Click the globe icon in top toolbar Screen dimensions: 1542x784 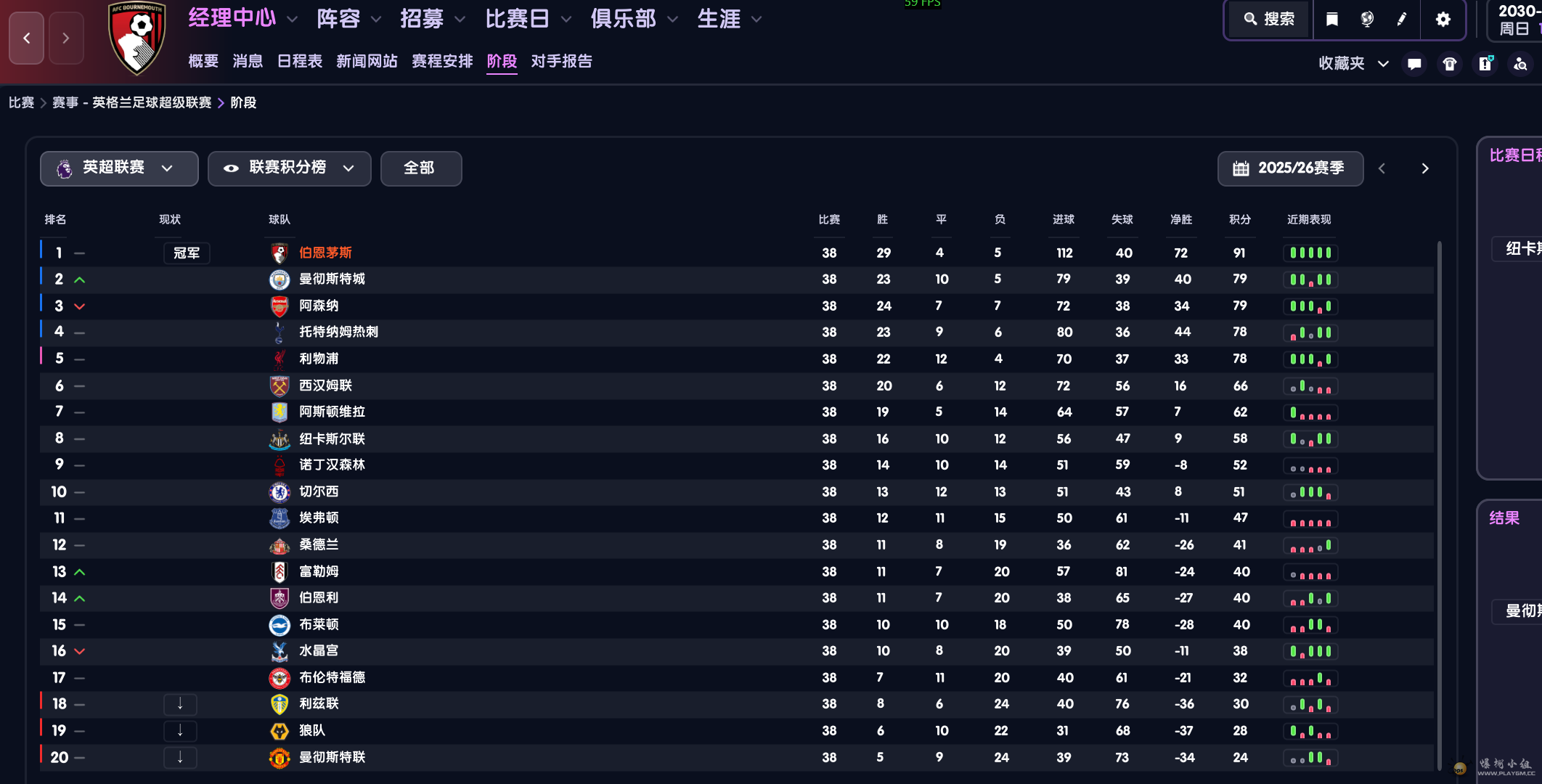pyautogui.click(x=1367, y=20)
